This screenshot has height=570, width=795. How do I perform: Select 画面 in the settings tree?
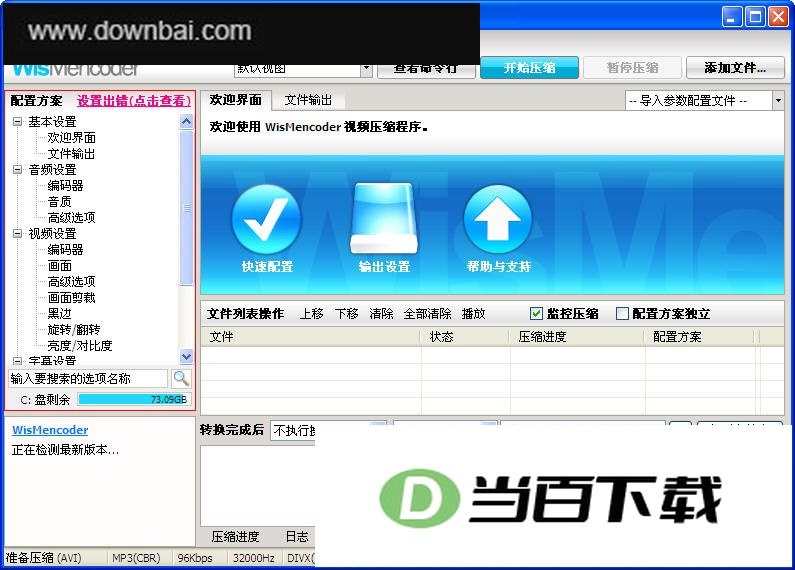[59, 266]
